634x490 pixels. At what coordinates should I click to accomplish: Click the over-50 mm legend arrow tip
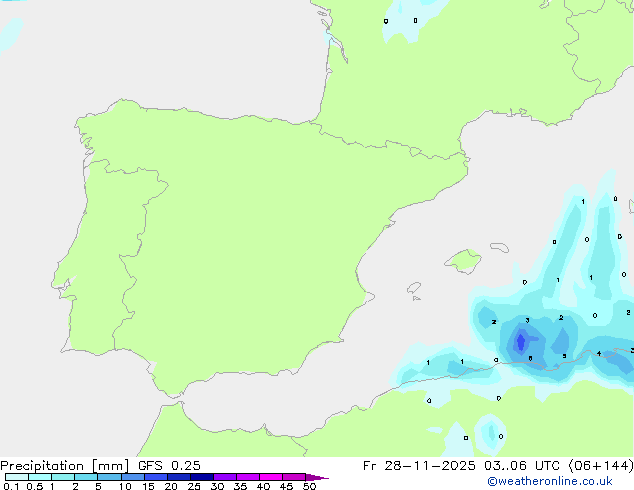(x=317, y=477)
